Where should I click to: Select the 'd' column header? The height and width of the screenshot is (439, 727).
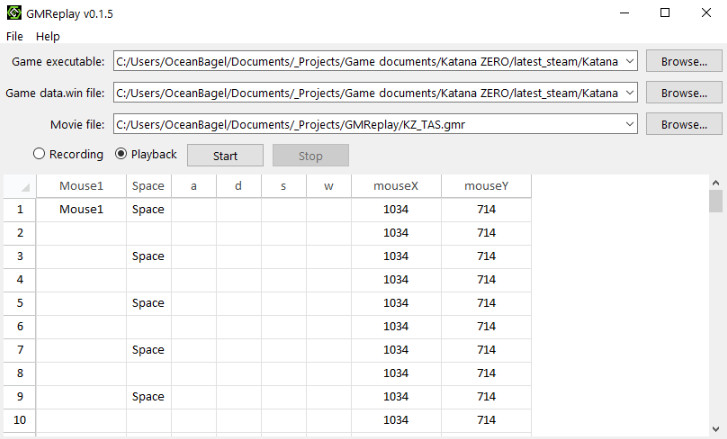[x=238, y=186]
